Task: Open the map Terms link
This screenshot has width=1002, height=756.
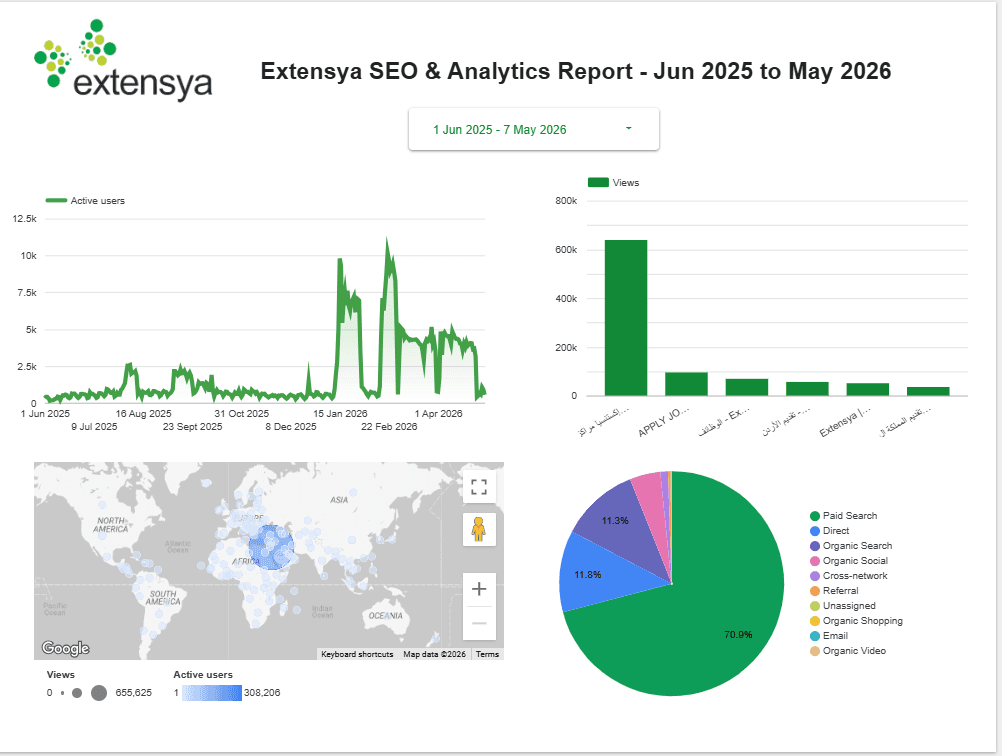Action: click(487, 654)
